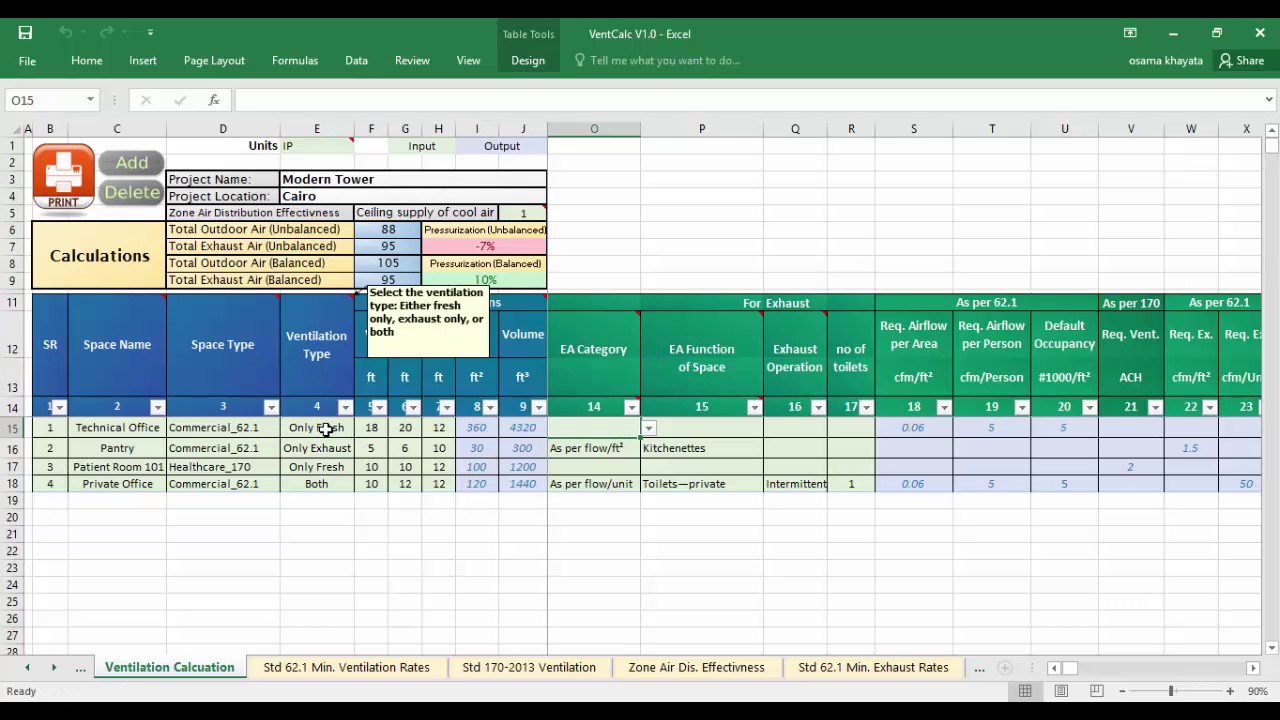1280x720 pixels.
Task: Open the validation dropdown arrow on cell O15
Action: [649, 428]
